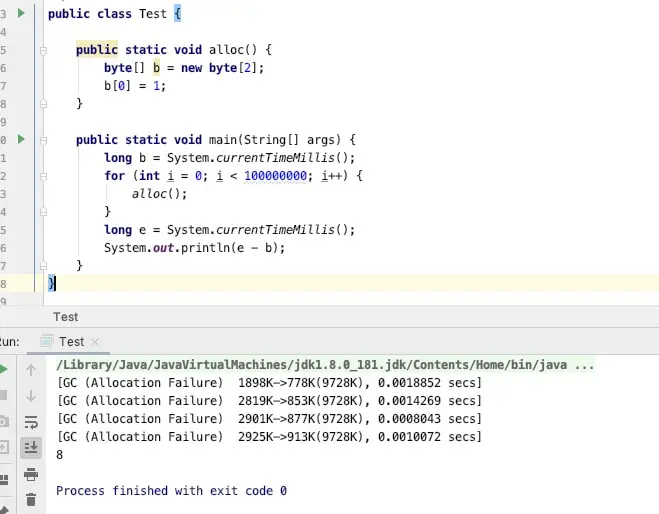Click output value 8 in console

(x=60, y=455)
